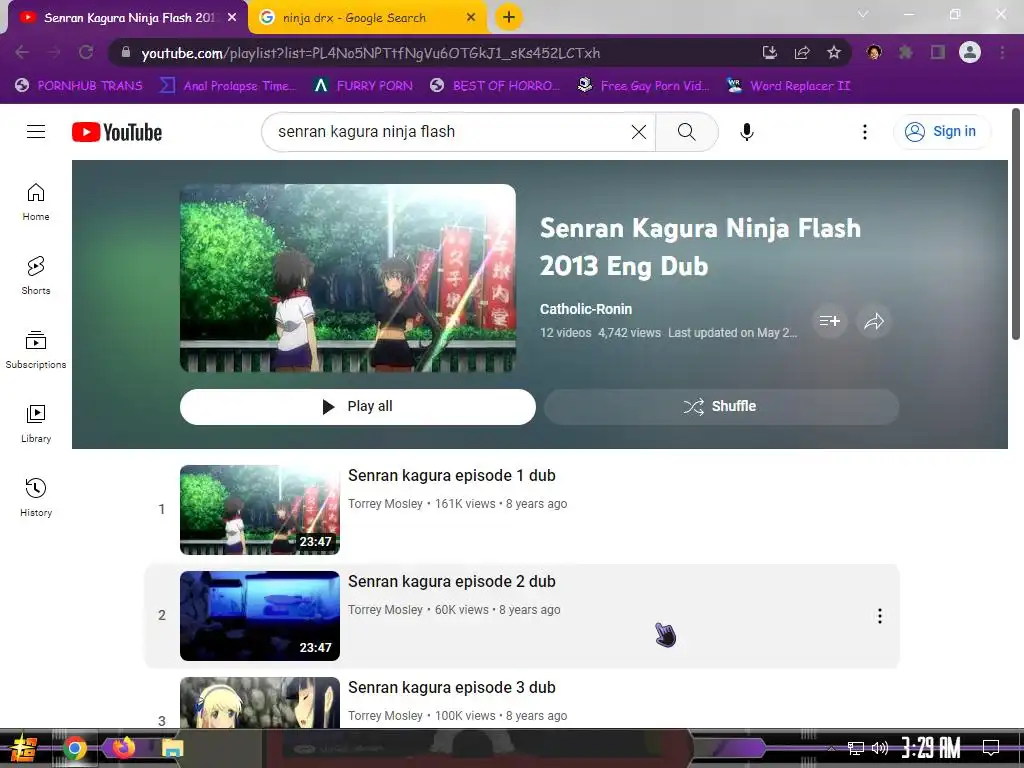
Task: Open Senran kagura episode 1 dub title
Action: pyautogui.click(x=451, y=475)
